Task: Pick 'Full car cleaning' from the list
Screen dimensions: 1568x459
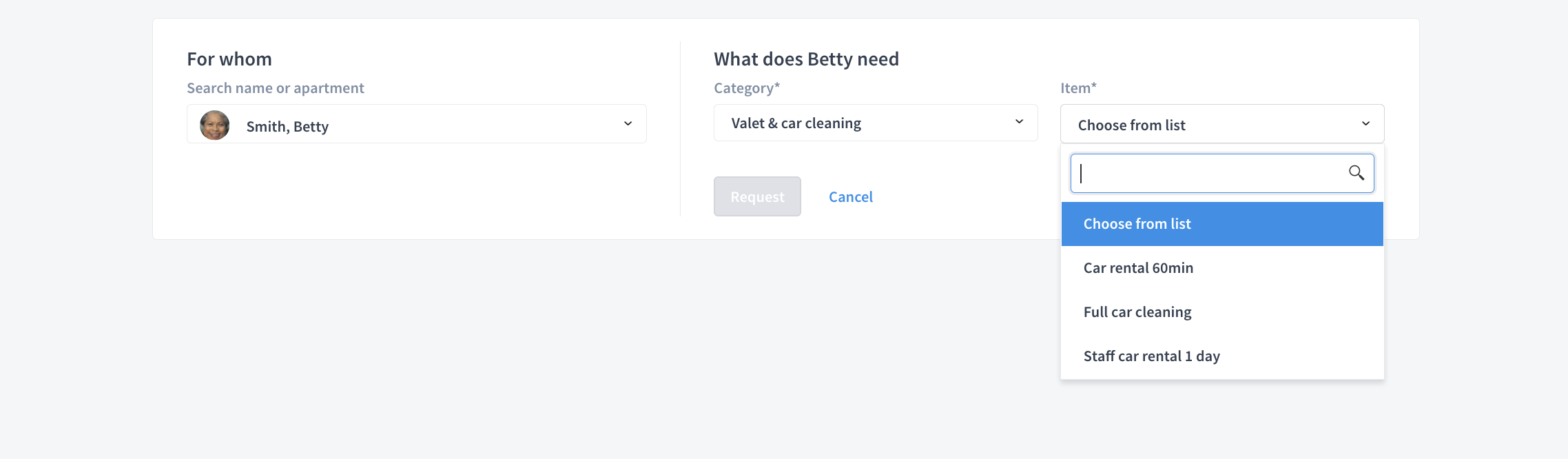Action: pyautogui.click(x=1222, y=312)
